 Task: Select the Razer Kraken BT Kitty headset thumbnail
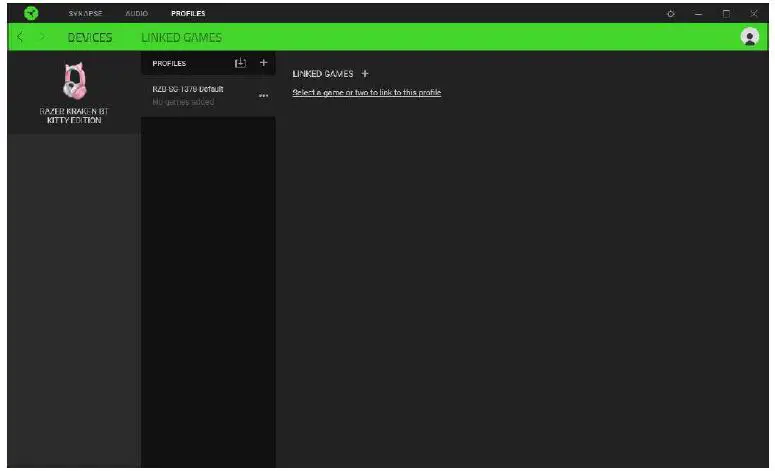coord(75,81)
